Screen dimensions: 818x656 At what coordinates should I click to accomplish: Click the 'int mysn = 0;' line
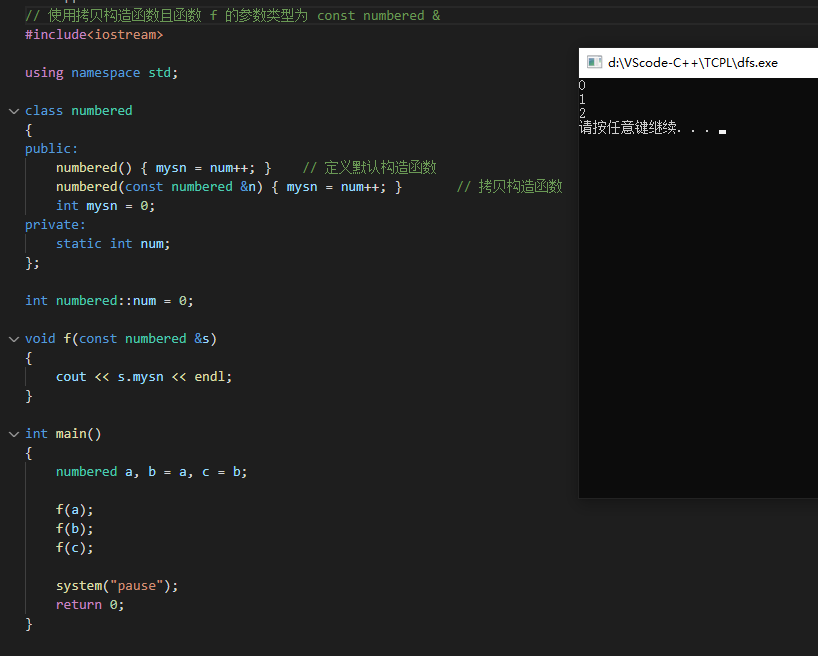[x=105, y=206]
